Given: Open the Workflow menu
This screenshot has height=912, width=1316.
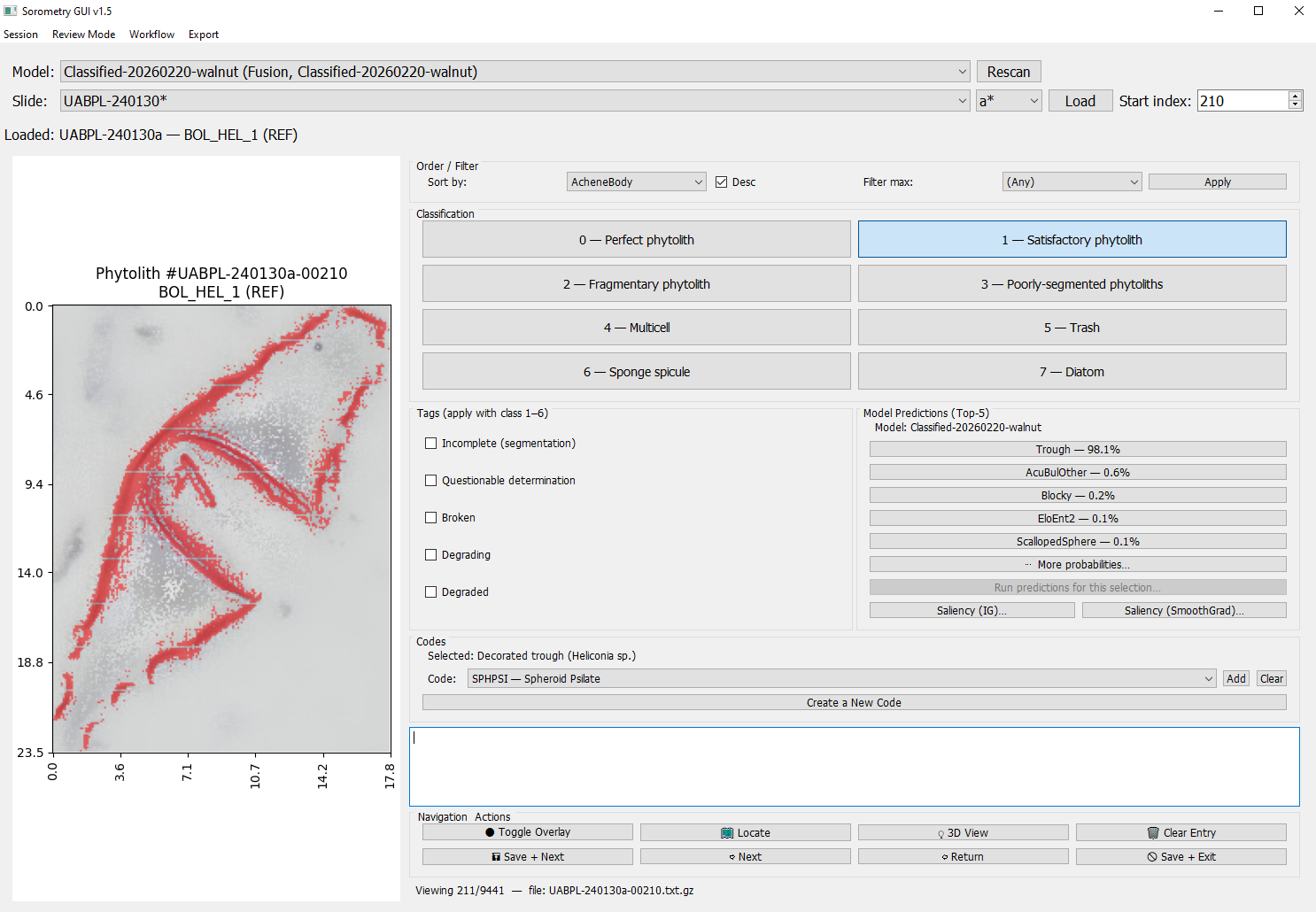Looking at the screenshot, I should (151, 35).
